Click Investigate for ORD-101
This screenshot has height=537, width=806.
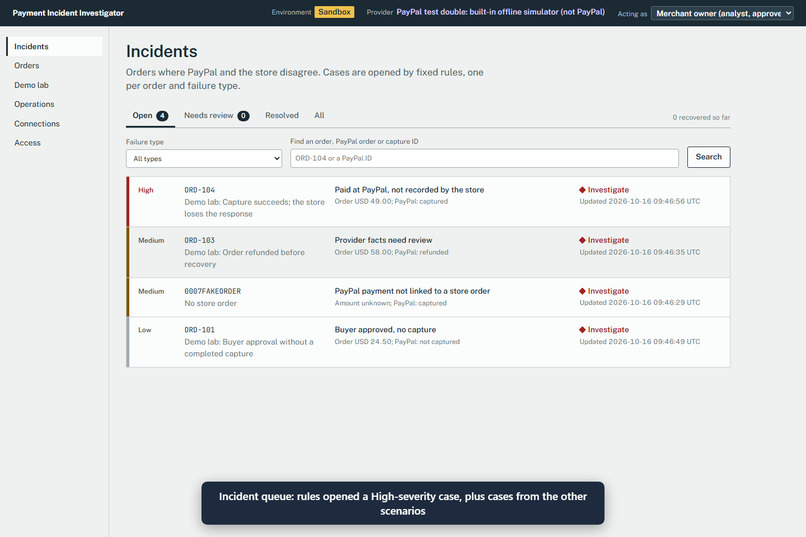608,329
